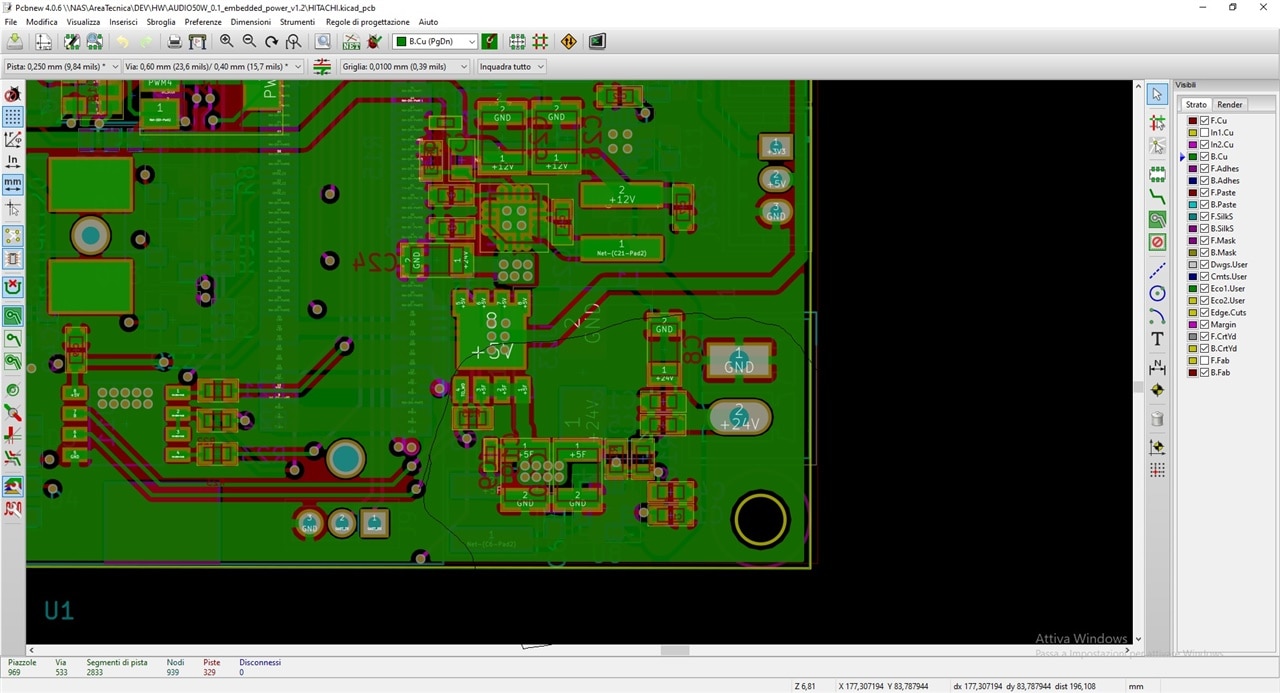Click the Edge.Cuts layer color swatch
Screen dimensions: 1280x693
point(1193,312)
